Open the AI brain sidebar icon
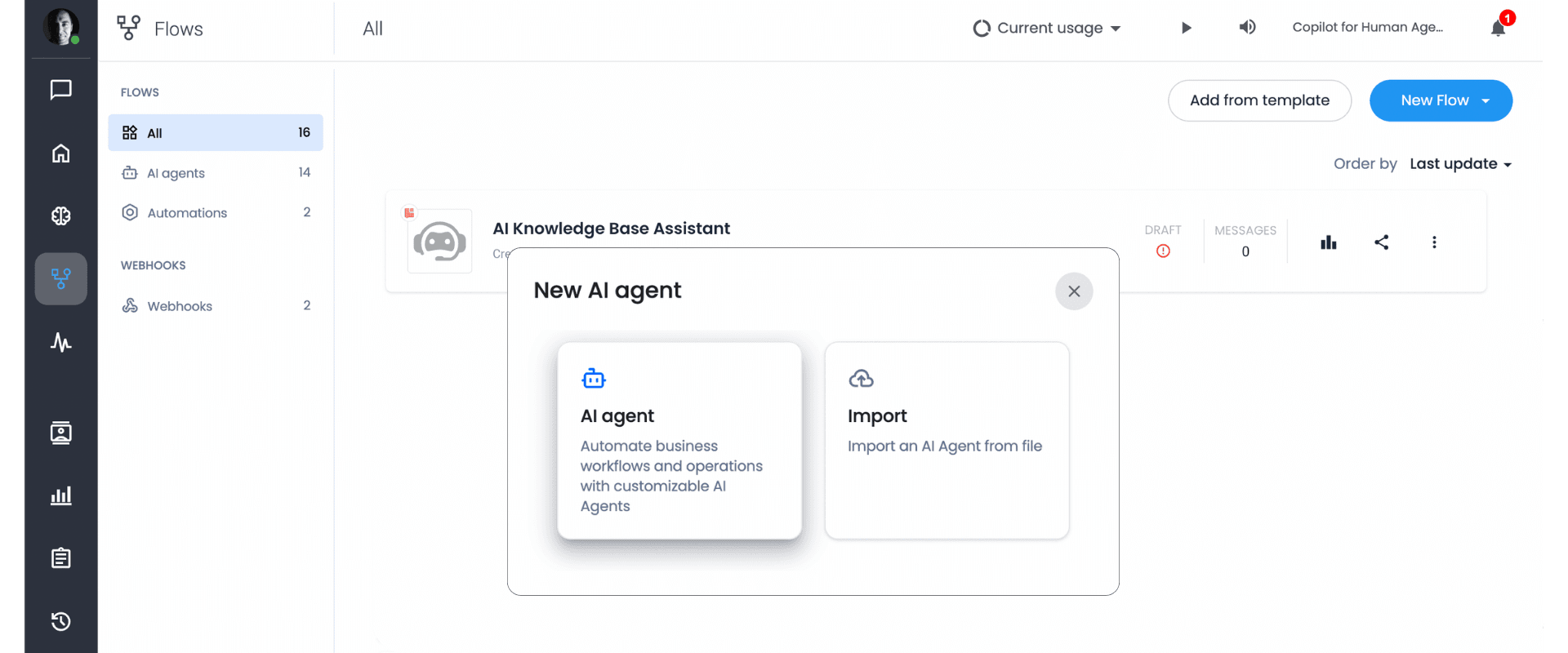 coord(61,215)
